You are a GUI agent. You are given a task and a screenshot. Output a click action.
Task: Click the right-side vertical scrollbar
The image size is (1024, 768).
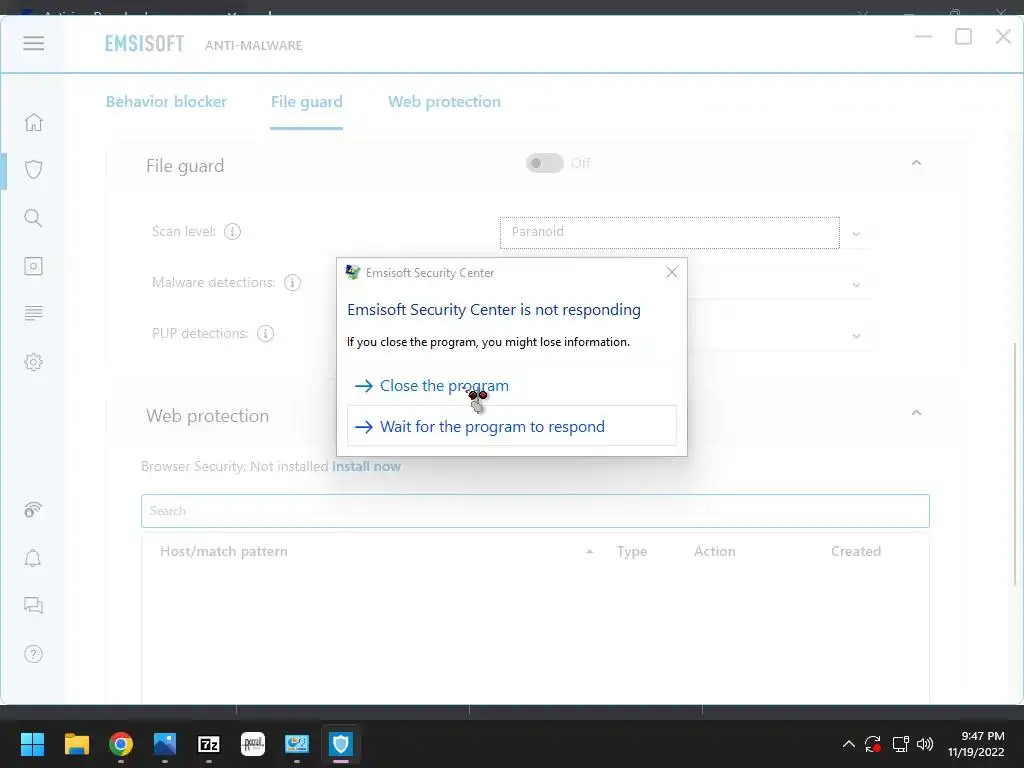tap(1016, 464)
